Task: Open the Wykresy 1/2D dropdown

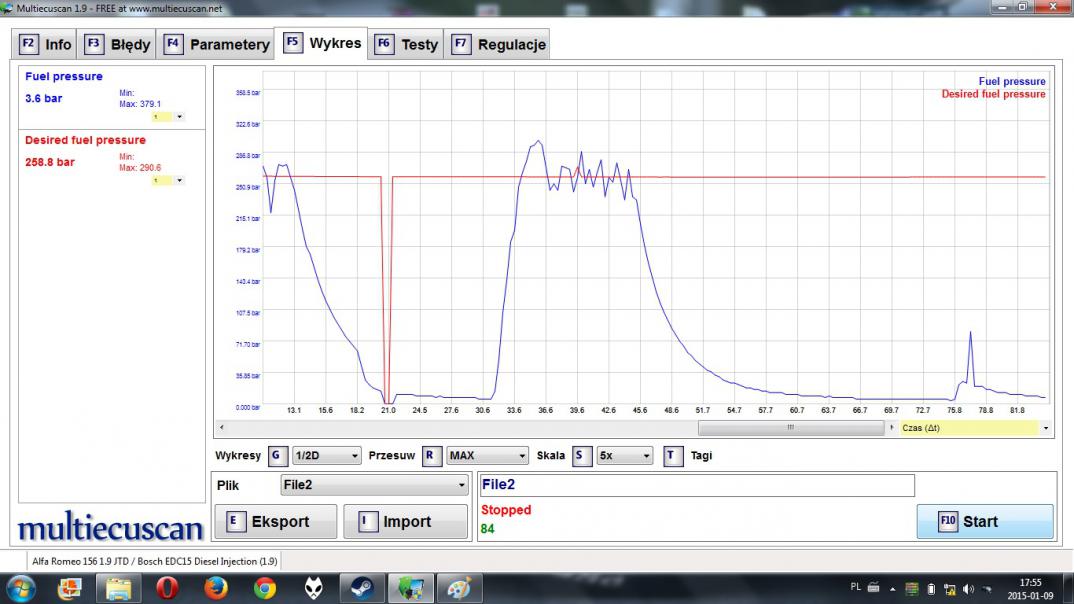Action: (x=326, y=456)
